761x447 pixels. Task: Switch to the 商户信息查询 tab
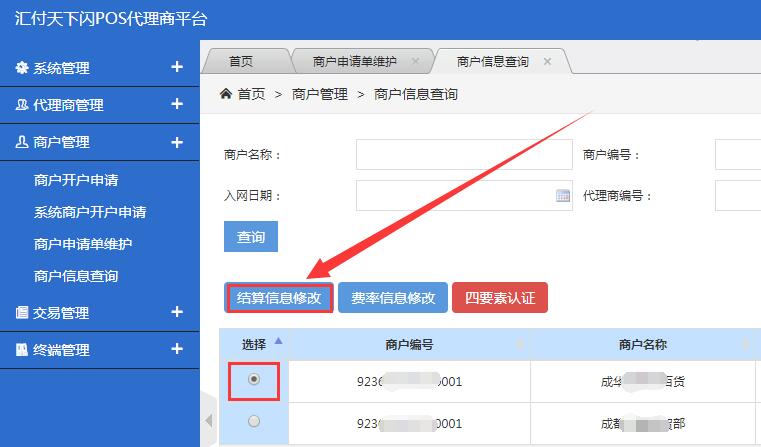coord(493,61)
